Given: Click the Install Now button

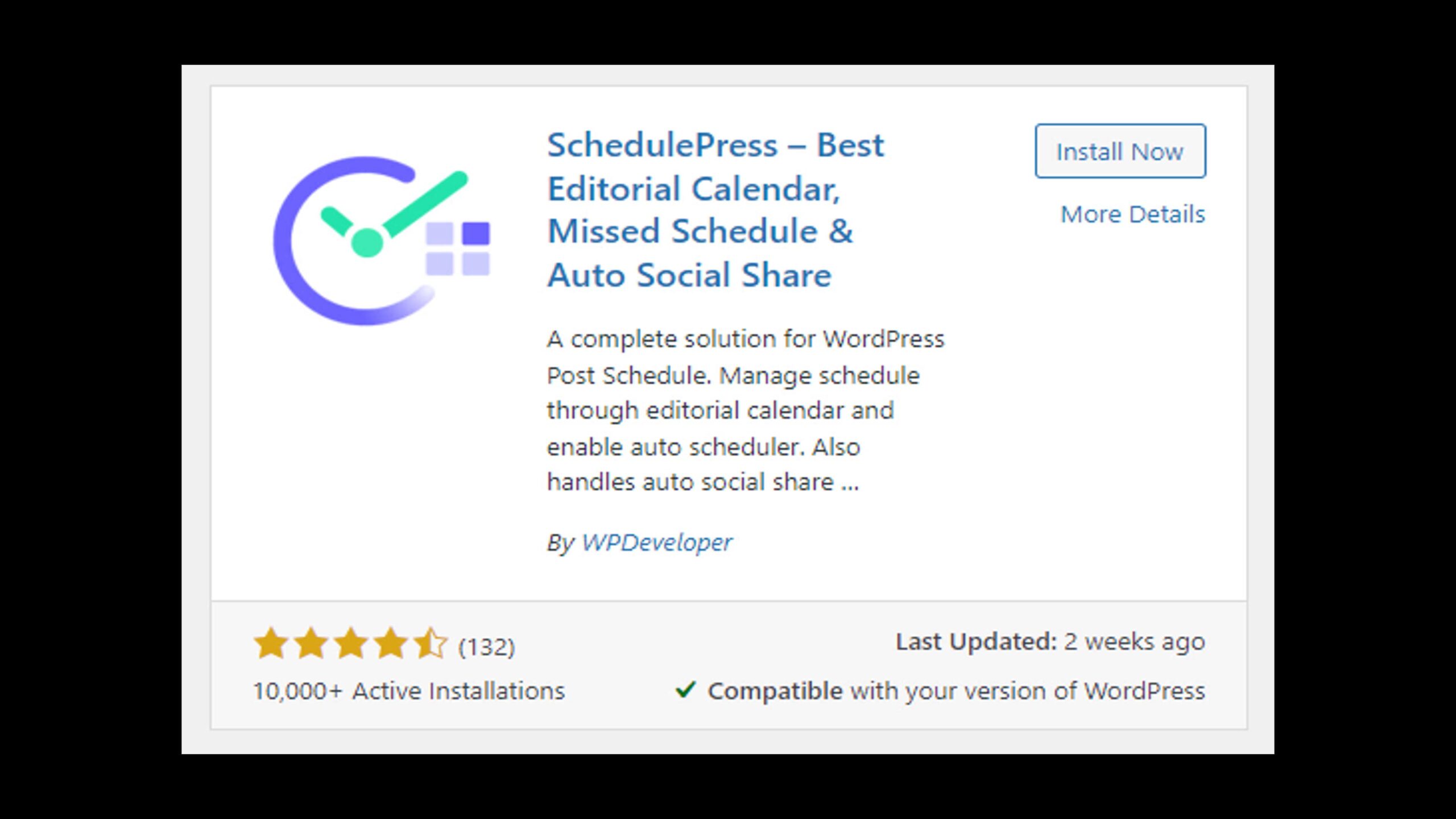Looking at the screenshot, I should (x=1120, y=151).
